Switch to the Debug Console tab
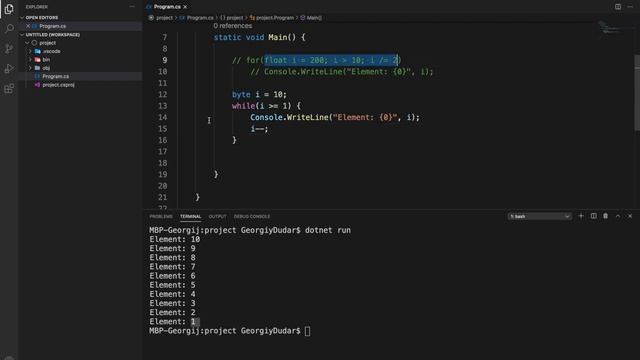 tap(252, 216)
